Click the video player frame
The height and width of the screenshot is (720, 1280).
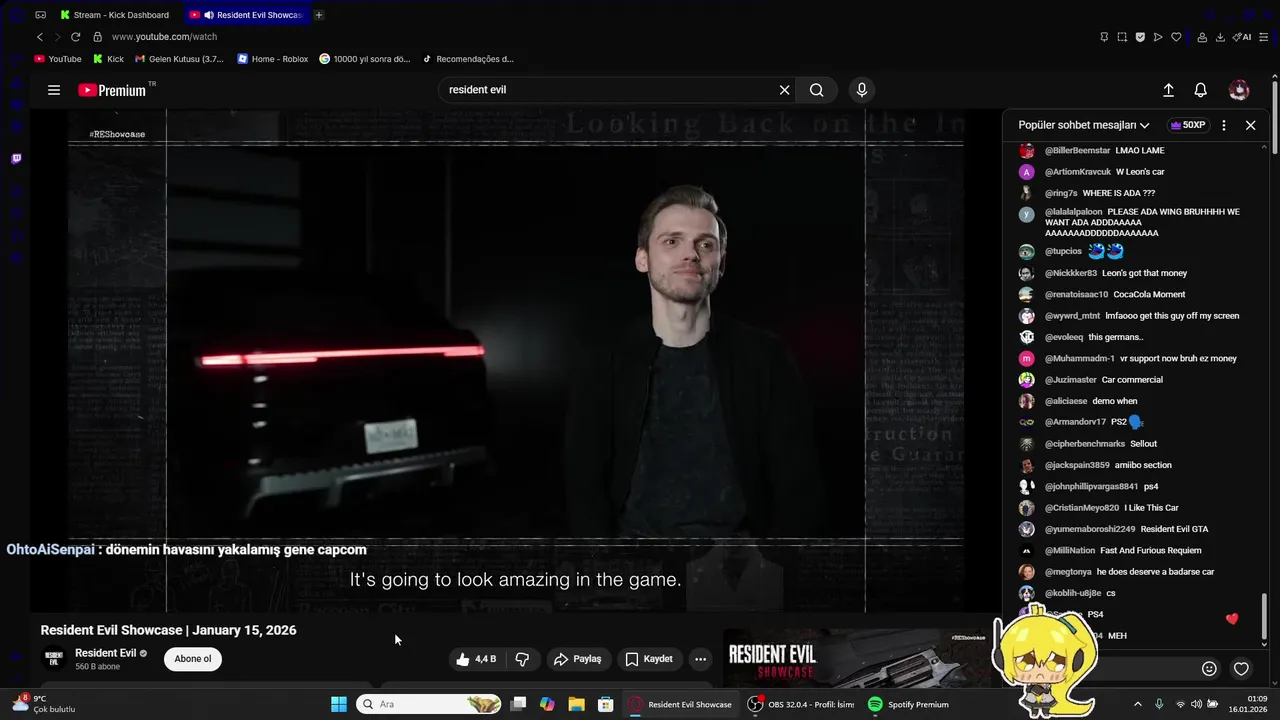click(515, 360)
